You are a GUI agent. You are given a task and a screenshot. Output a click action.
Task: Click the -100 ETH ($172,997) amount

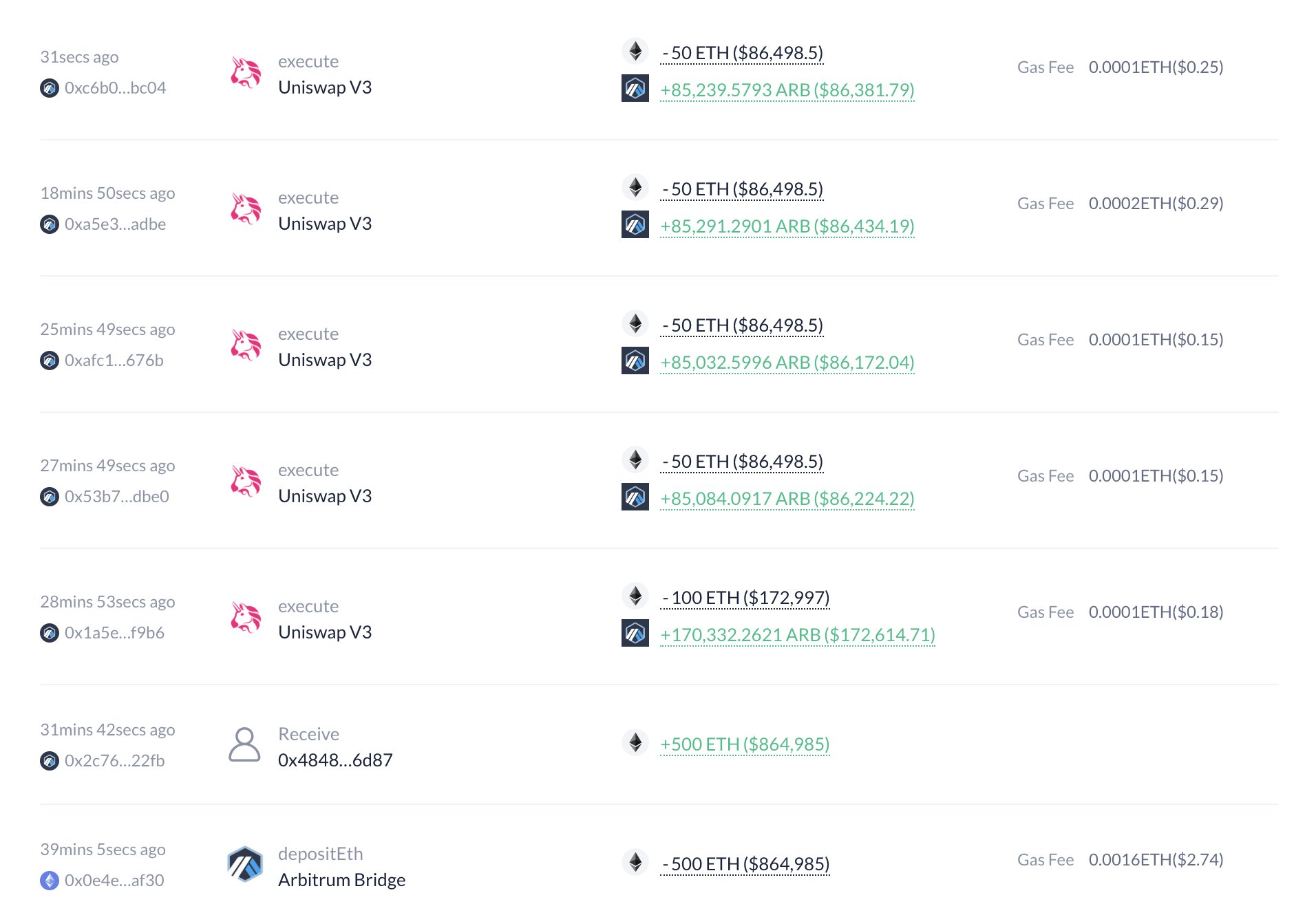(x=745, y=598)
